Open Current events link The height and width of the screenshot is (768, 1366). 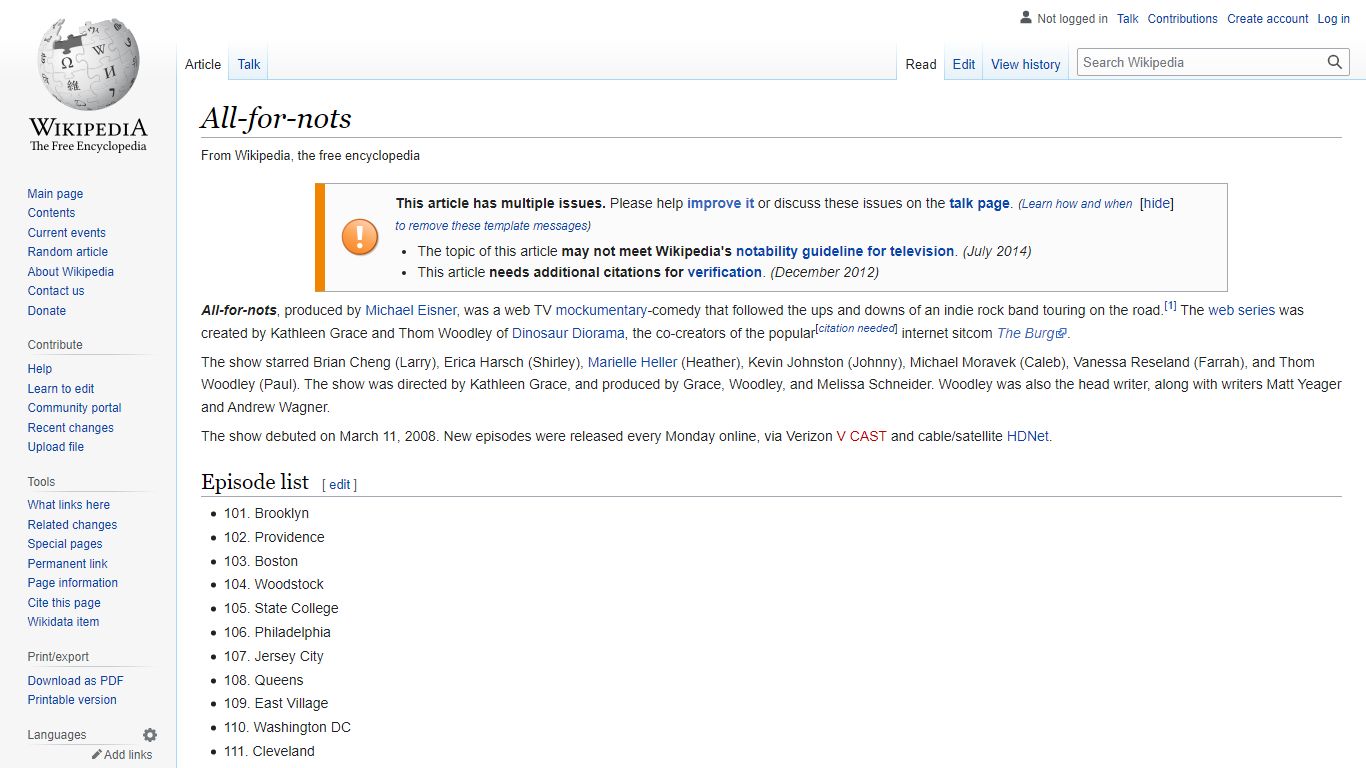click(66, 233)
